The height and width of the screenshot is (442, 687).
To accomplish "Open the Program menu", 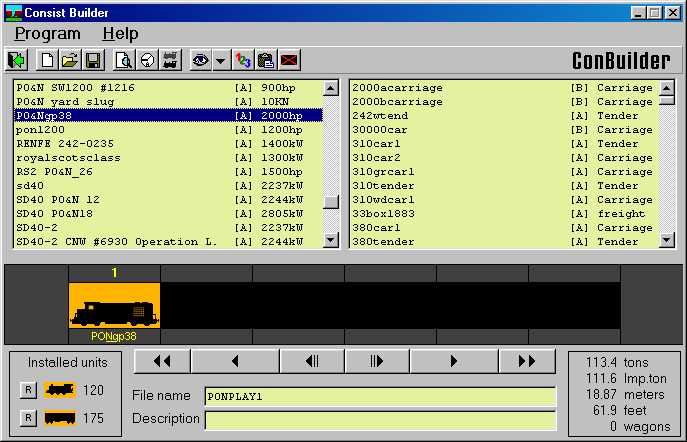I will point(47,34).
